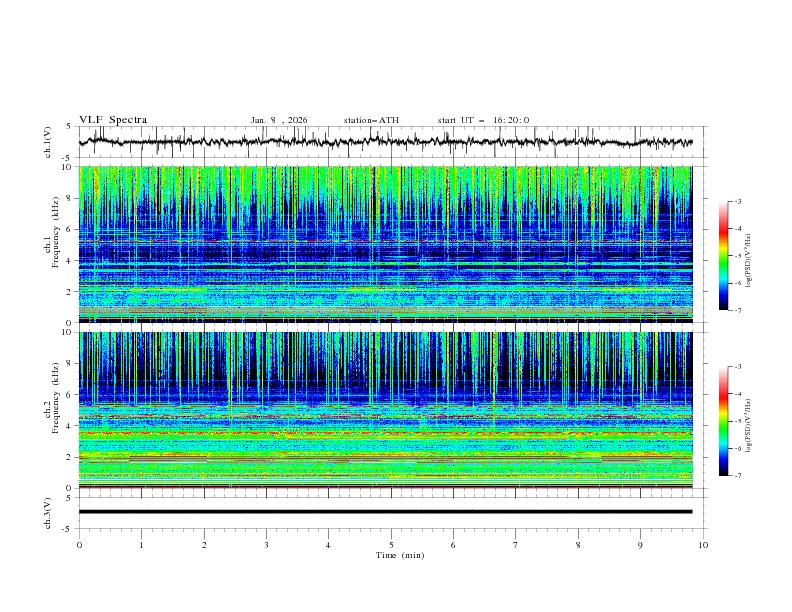Click the "-5" tick on the lower colorbar
Screen dimensions: 792x612
click(x=738, y=421)
